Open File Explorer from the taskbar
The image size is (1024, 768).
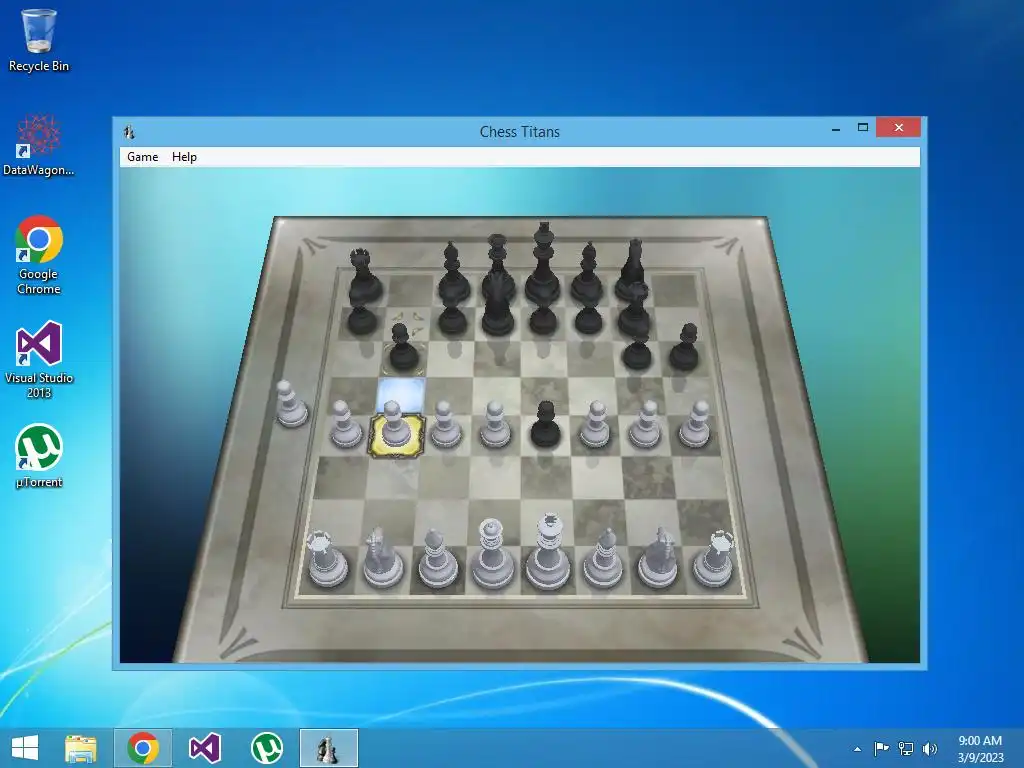point(81,748)
